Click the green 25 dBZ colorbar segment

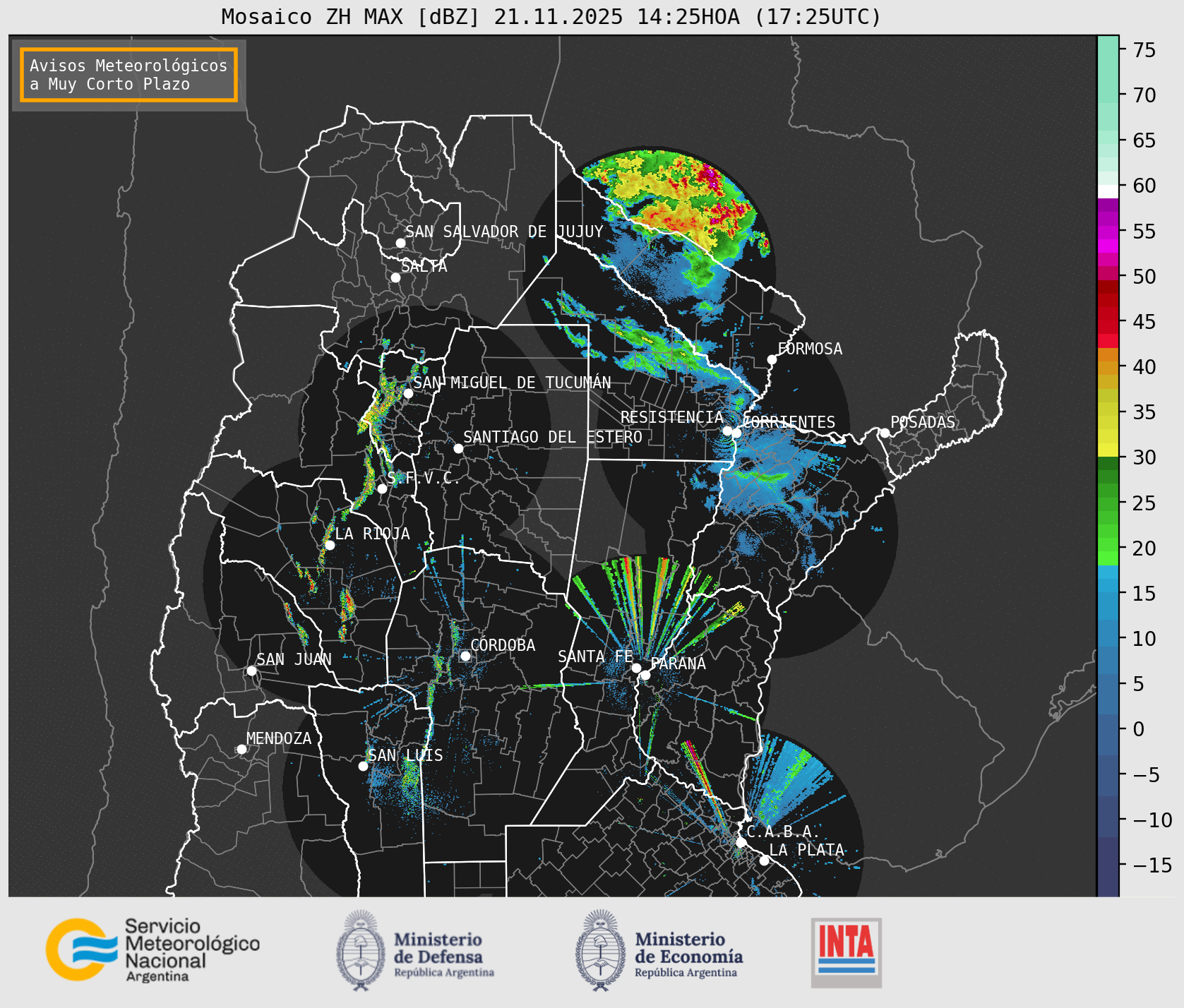[x=1108, y=504]
